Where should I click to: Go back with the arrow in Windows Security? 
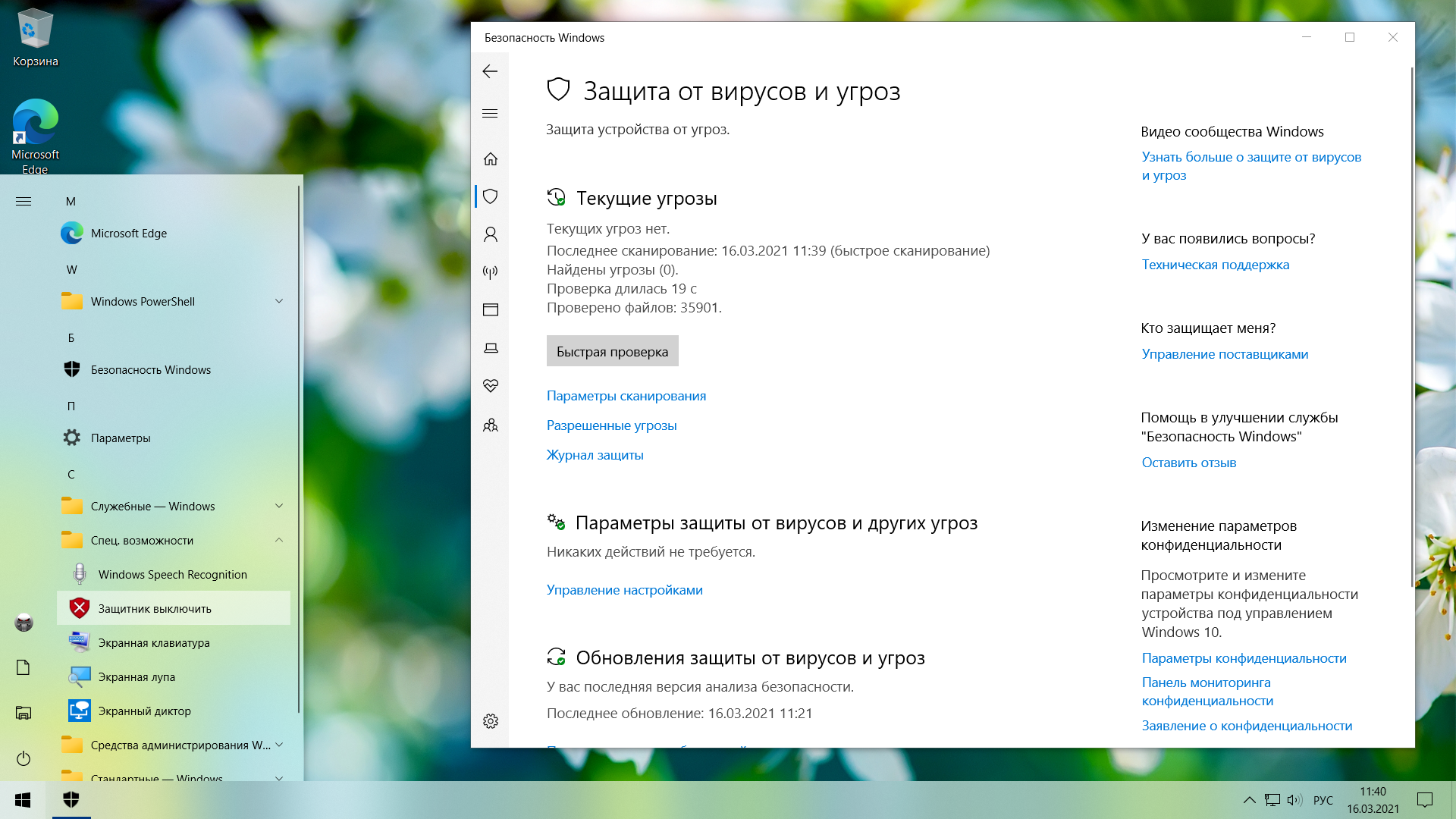[x=490, y=71]
